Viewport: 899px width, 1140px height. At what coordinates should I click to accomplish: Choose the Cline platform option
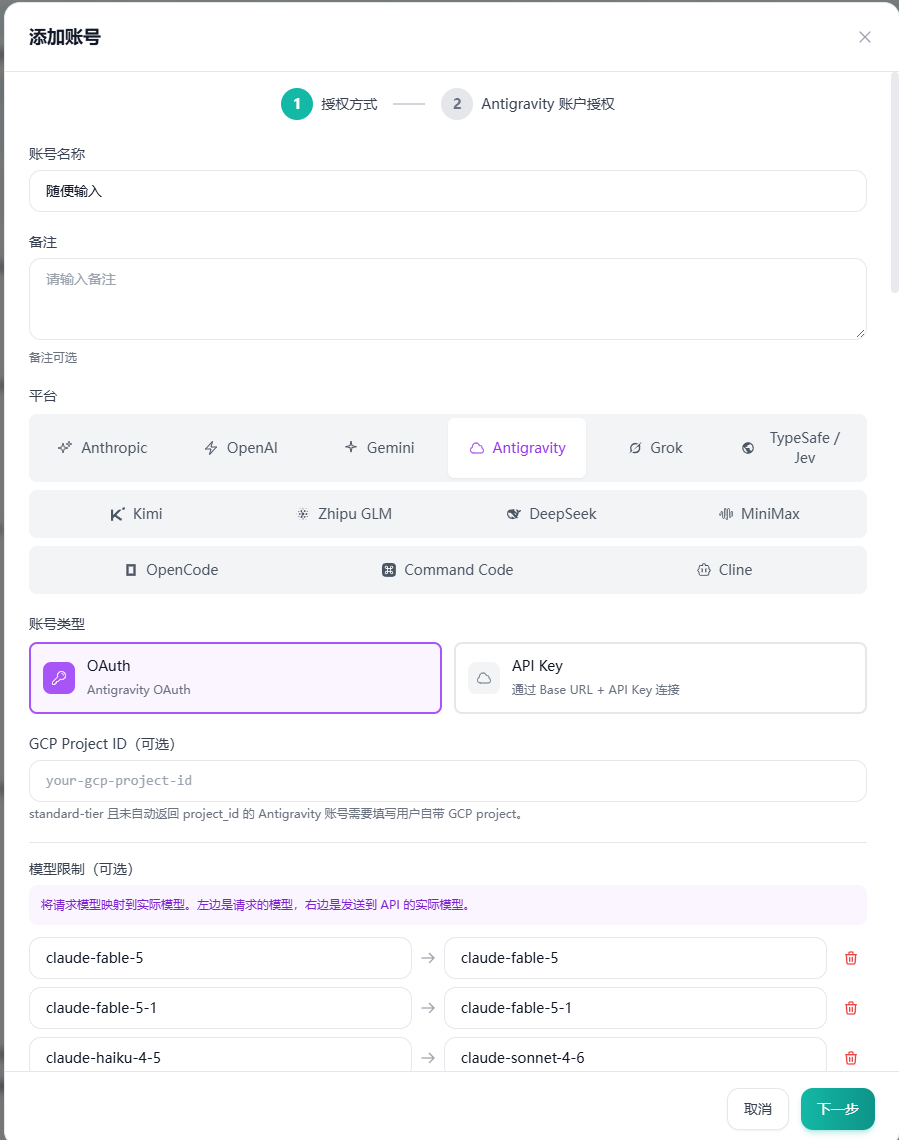click(x=725, y=570)
